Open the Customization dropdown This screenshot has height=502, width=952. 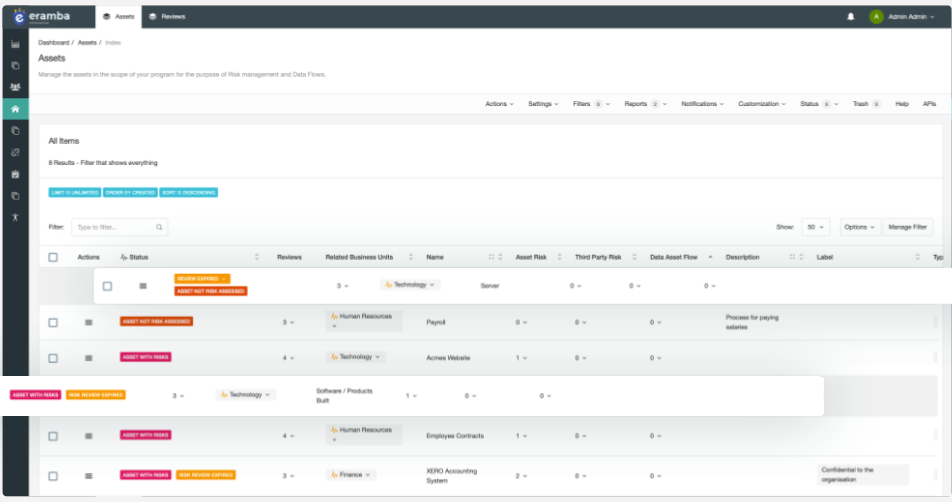tap(762, 104)
